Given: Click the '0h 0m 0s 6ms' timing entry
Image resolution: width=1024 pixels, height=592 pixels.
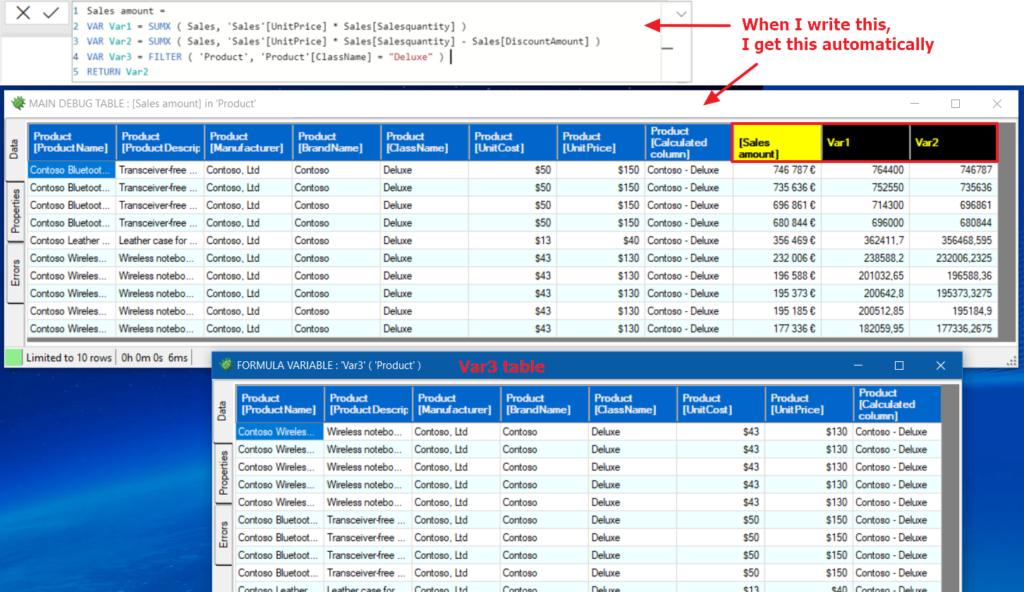Looking at the screenshot, I should coord(154,357).
